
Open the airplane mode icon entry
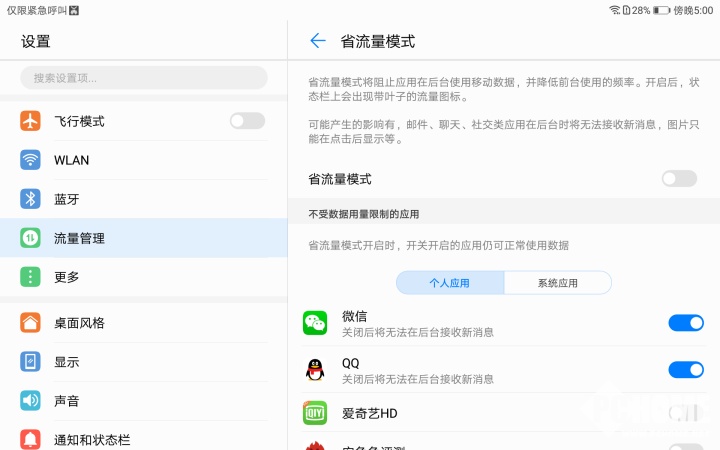[x=30, y=121]
